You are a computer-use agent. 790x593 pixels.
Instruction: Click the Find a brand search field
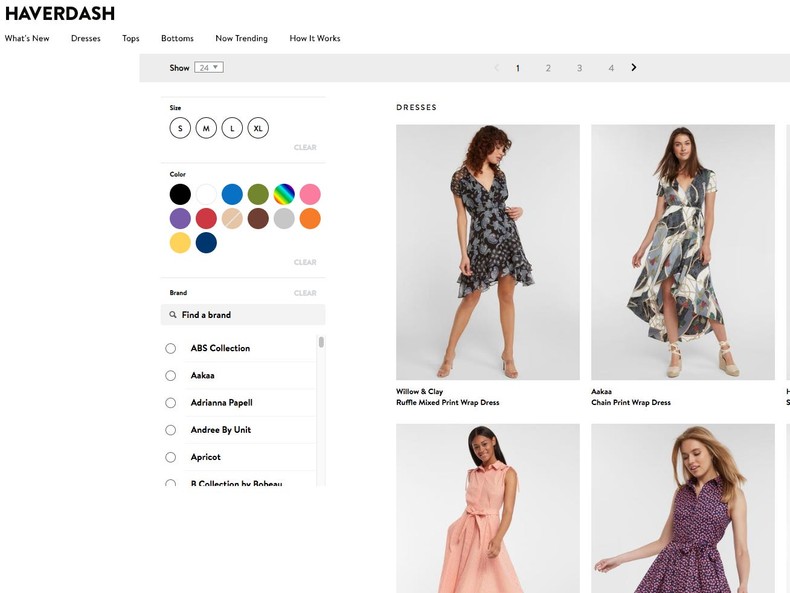tap(250, 315)
